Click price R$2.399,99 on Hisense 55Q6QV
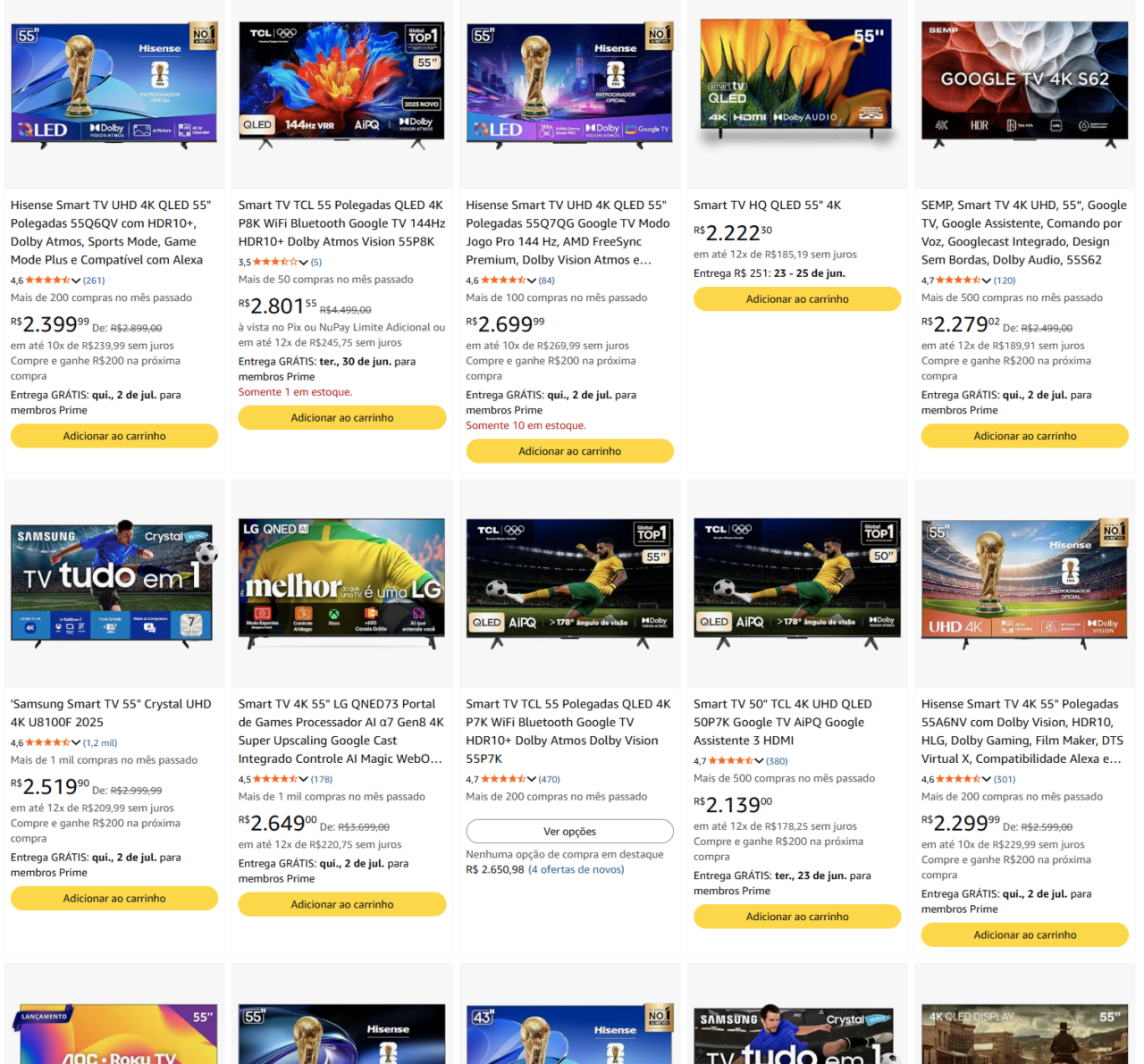Viewport: 1144px width, 1064px height. (x=50, y=323)
